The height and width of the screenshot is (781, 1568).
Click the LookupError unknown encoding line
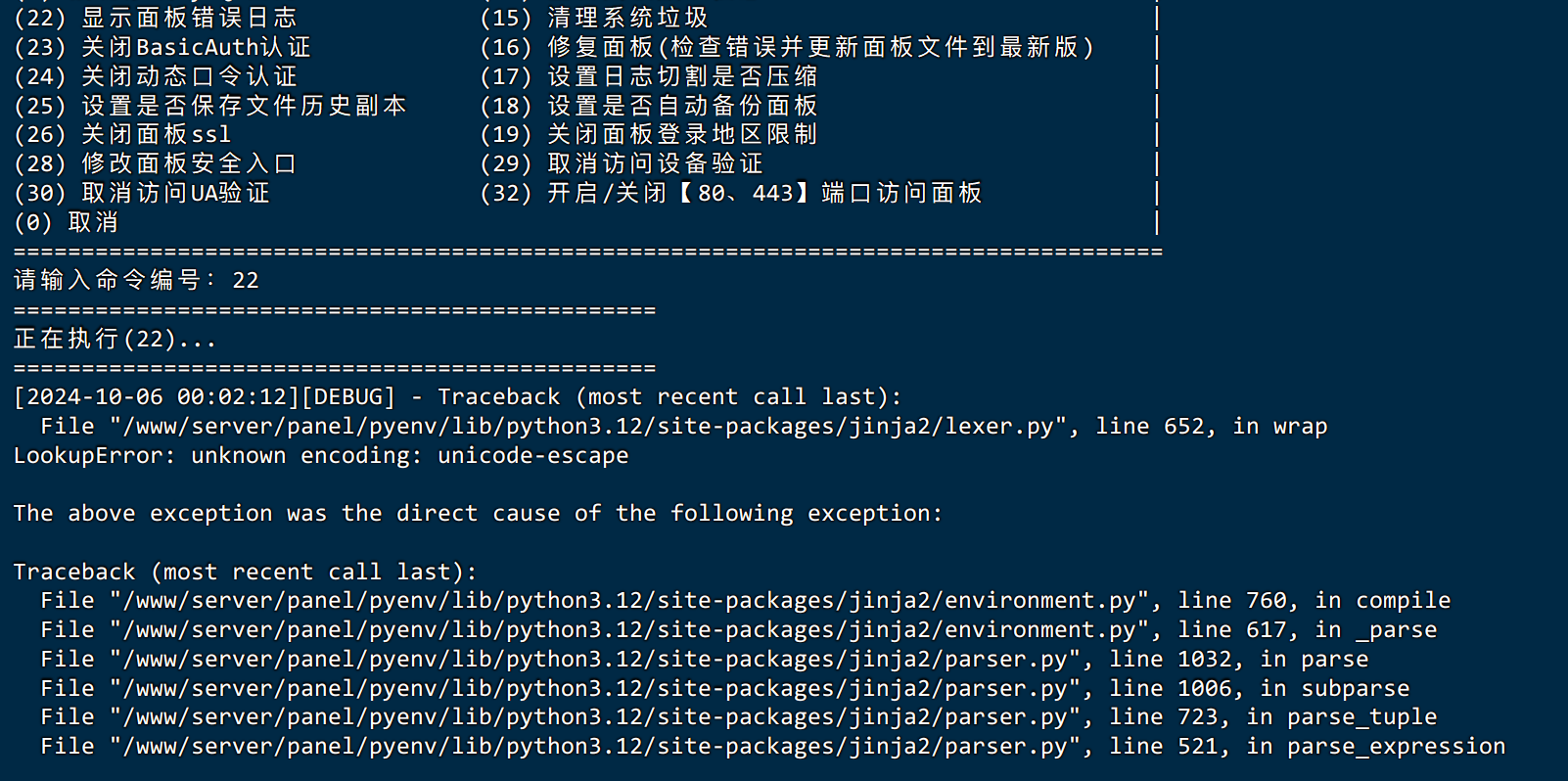click(321, 455)
